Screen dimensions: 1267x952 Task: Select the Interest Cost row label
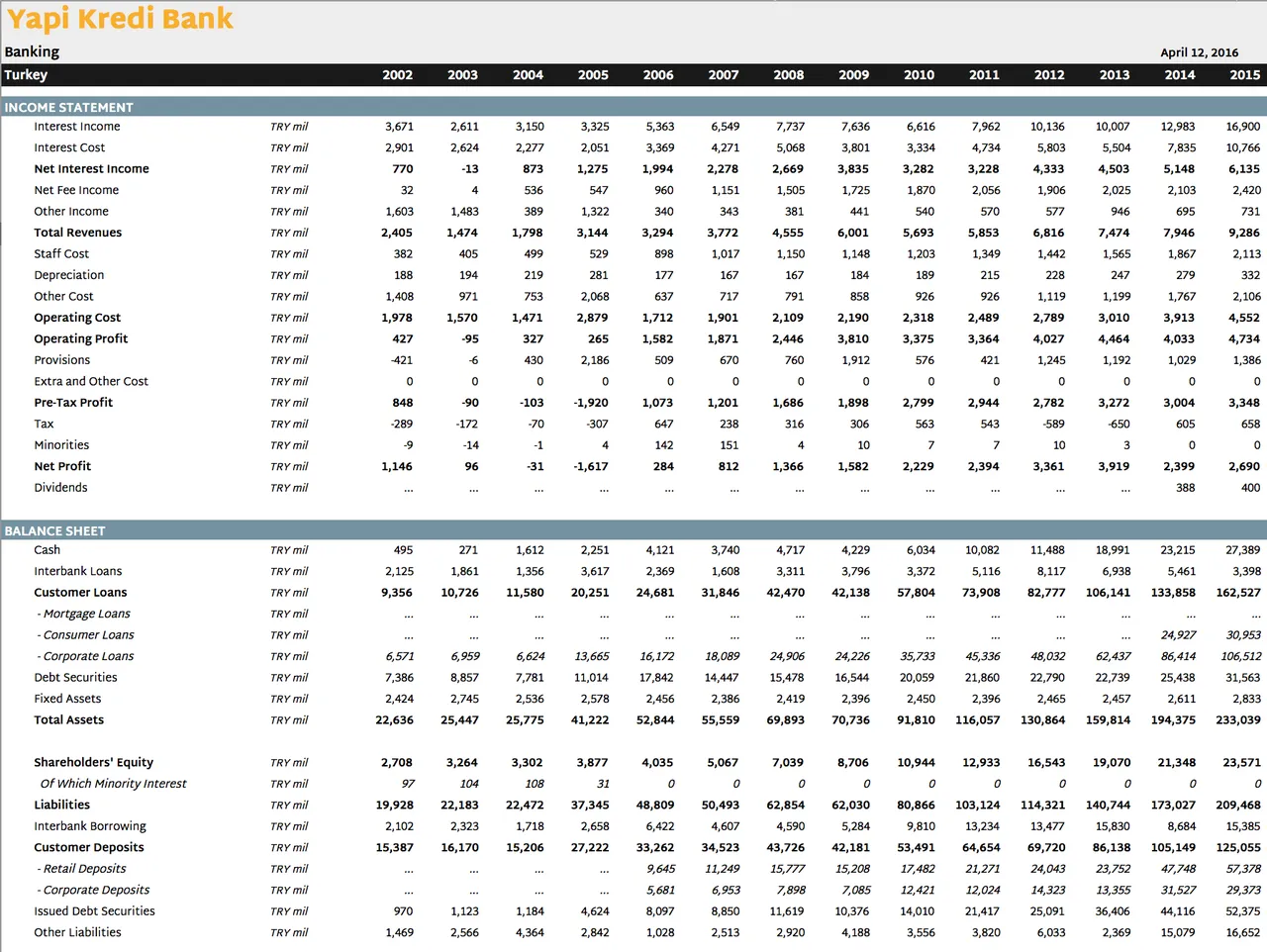[69, 147]
